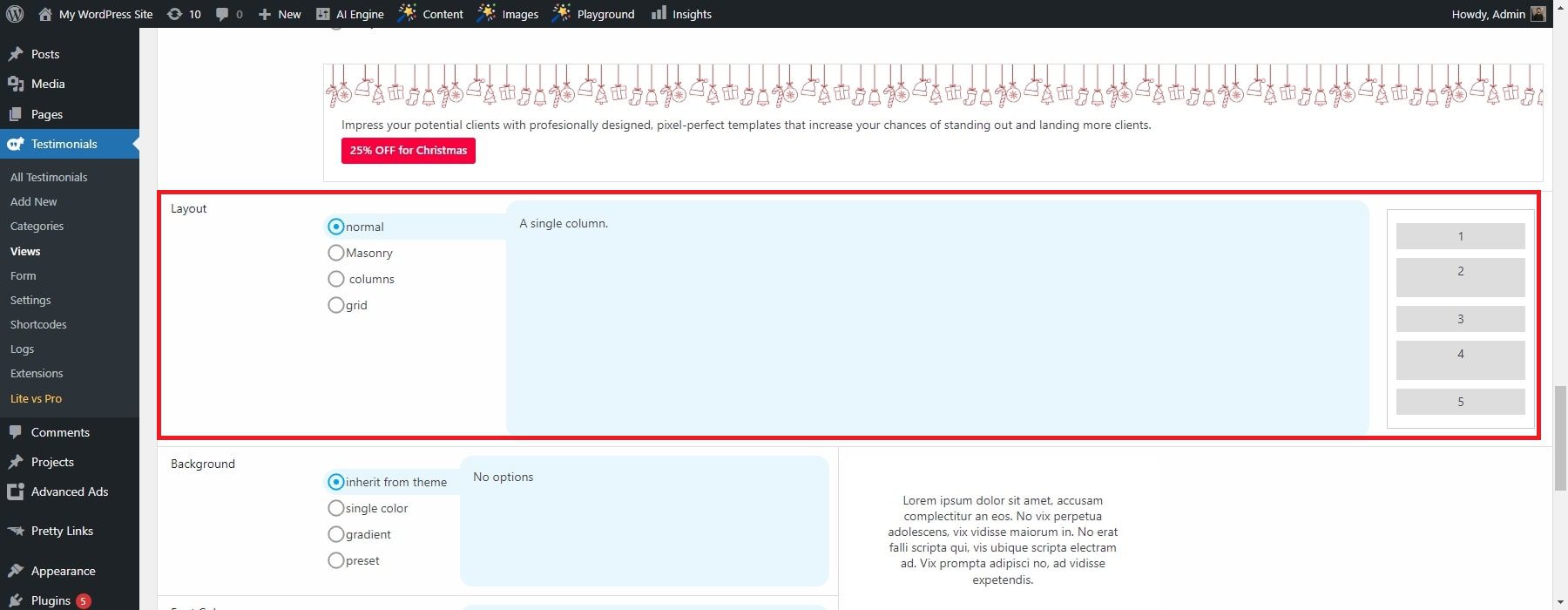Open Insights bar chart icon

659,14
